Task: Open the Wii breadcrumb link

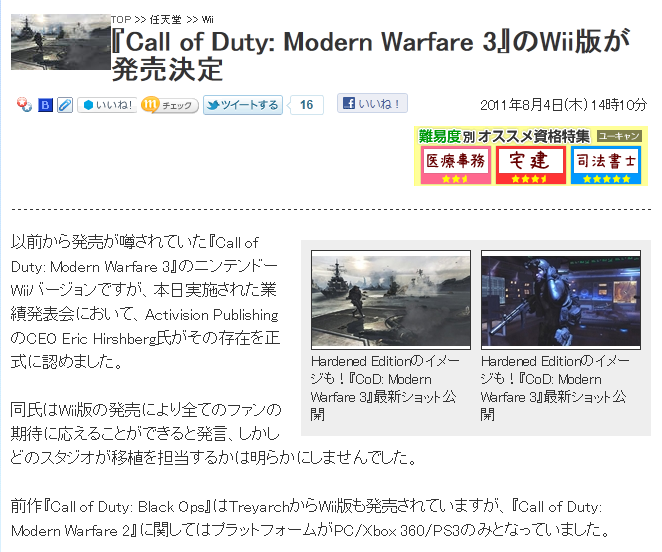Action: [x=207, y=19]
